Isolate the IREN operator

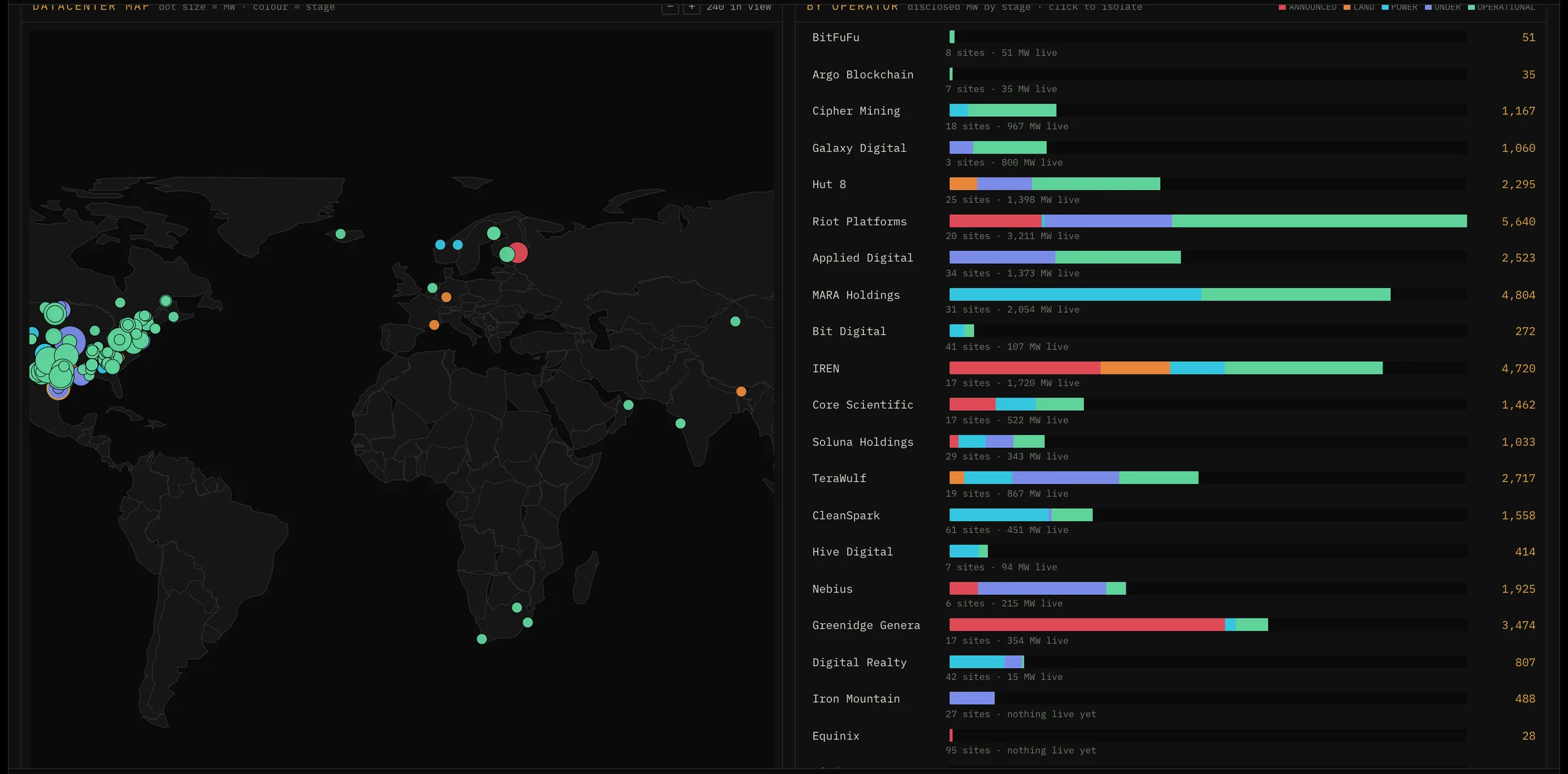[x=1173, y=375]
